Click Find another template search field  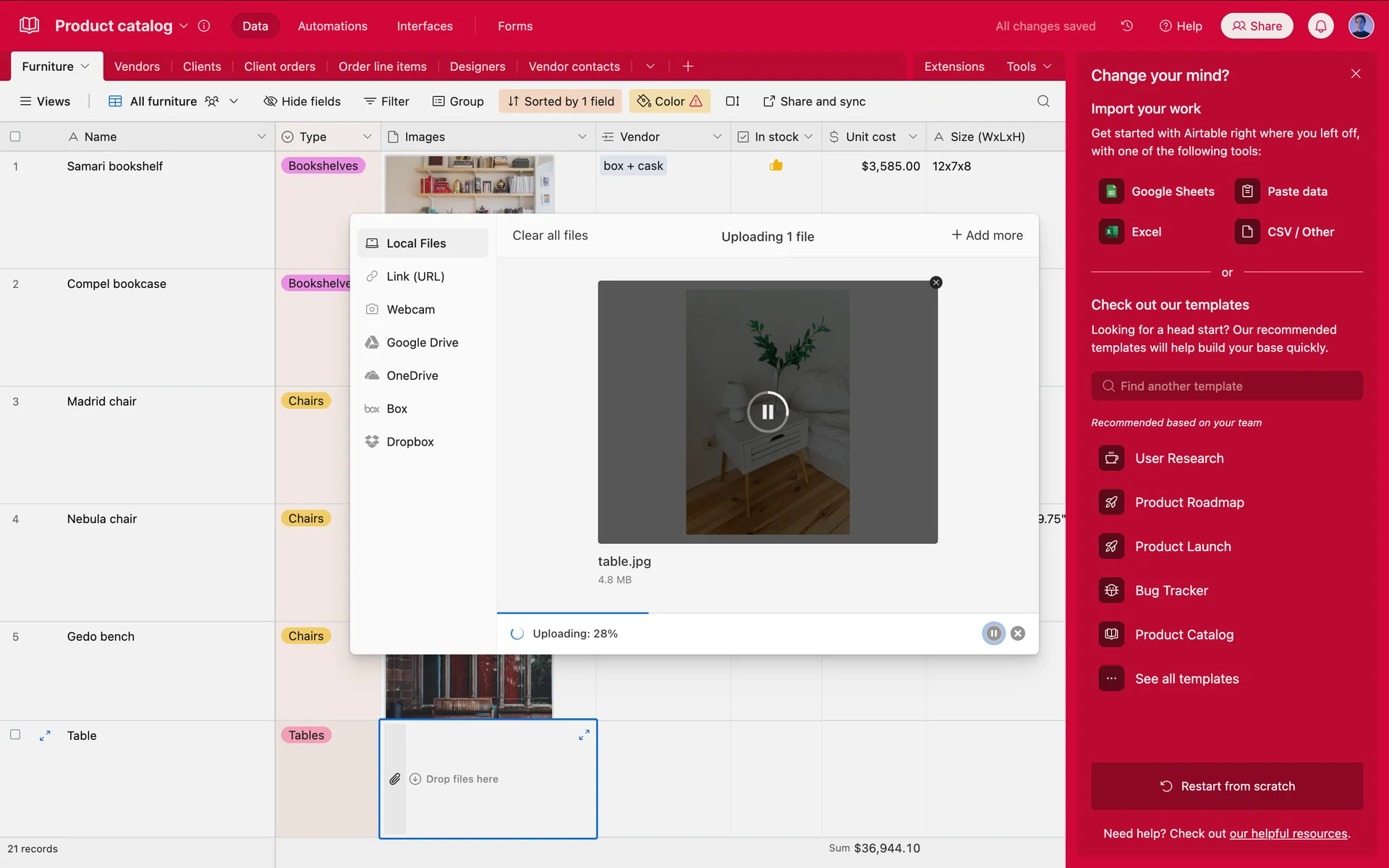point(1227,386)
